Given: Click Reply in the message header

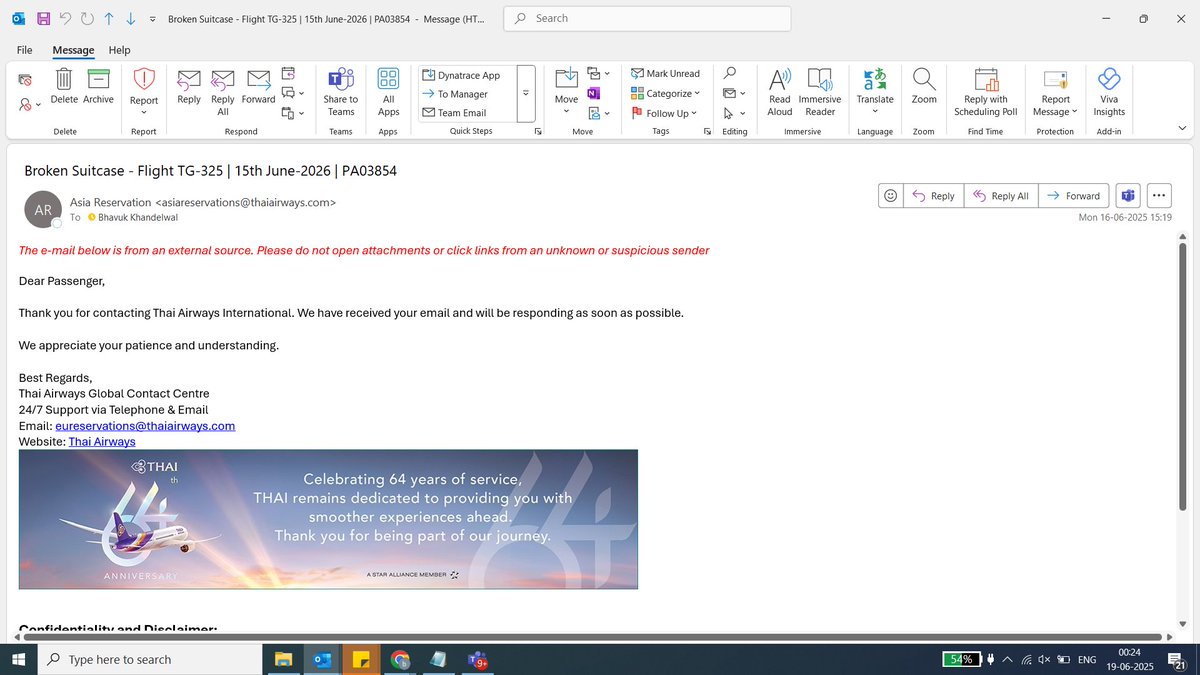Looking at the screenshot, I should (x=933, y=196).
